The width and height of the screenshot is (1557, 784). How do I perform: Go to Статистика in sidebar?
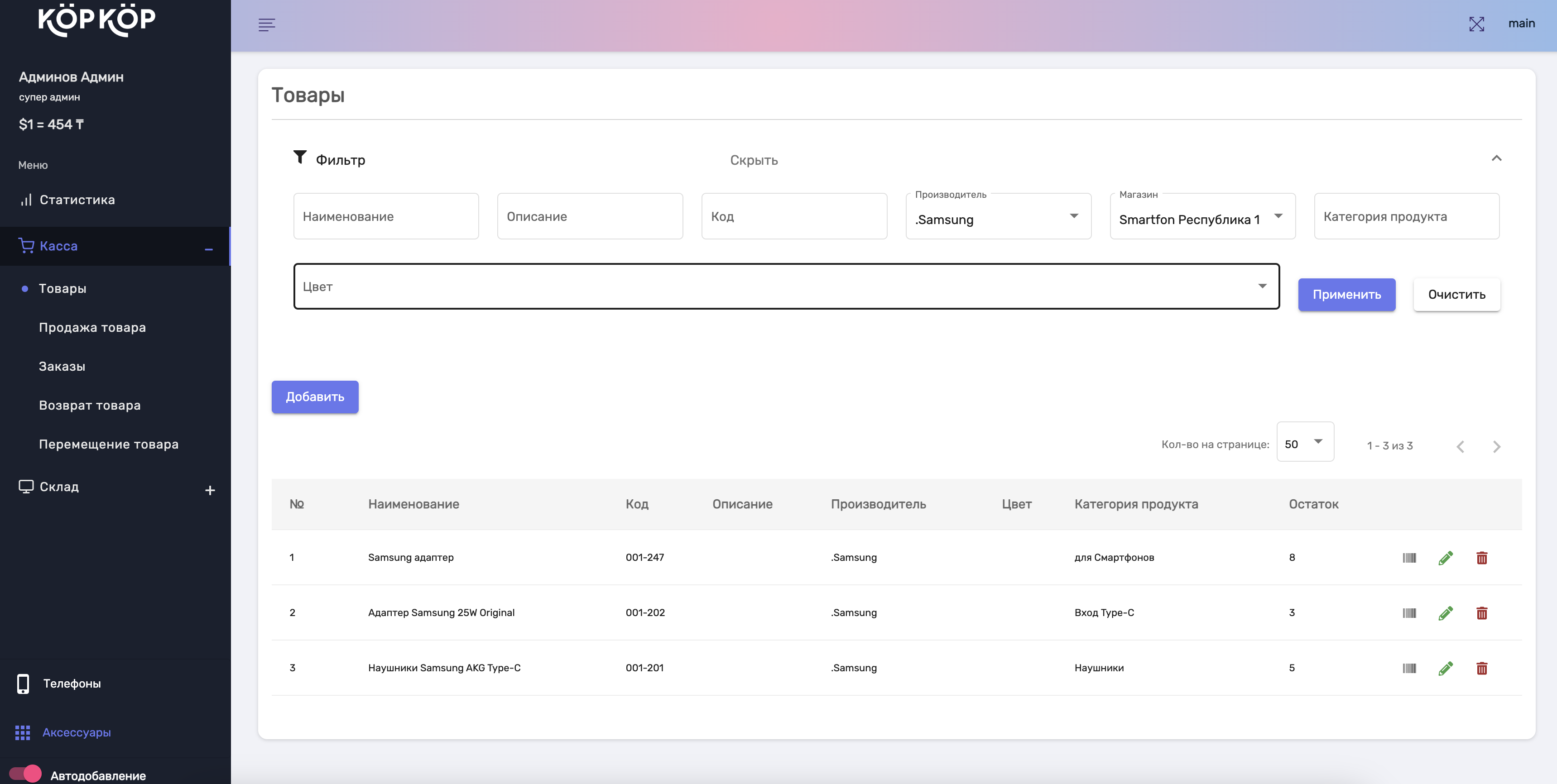pos(77,200)
